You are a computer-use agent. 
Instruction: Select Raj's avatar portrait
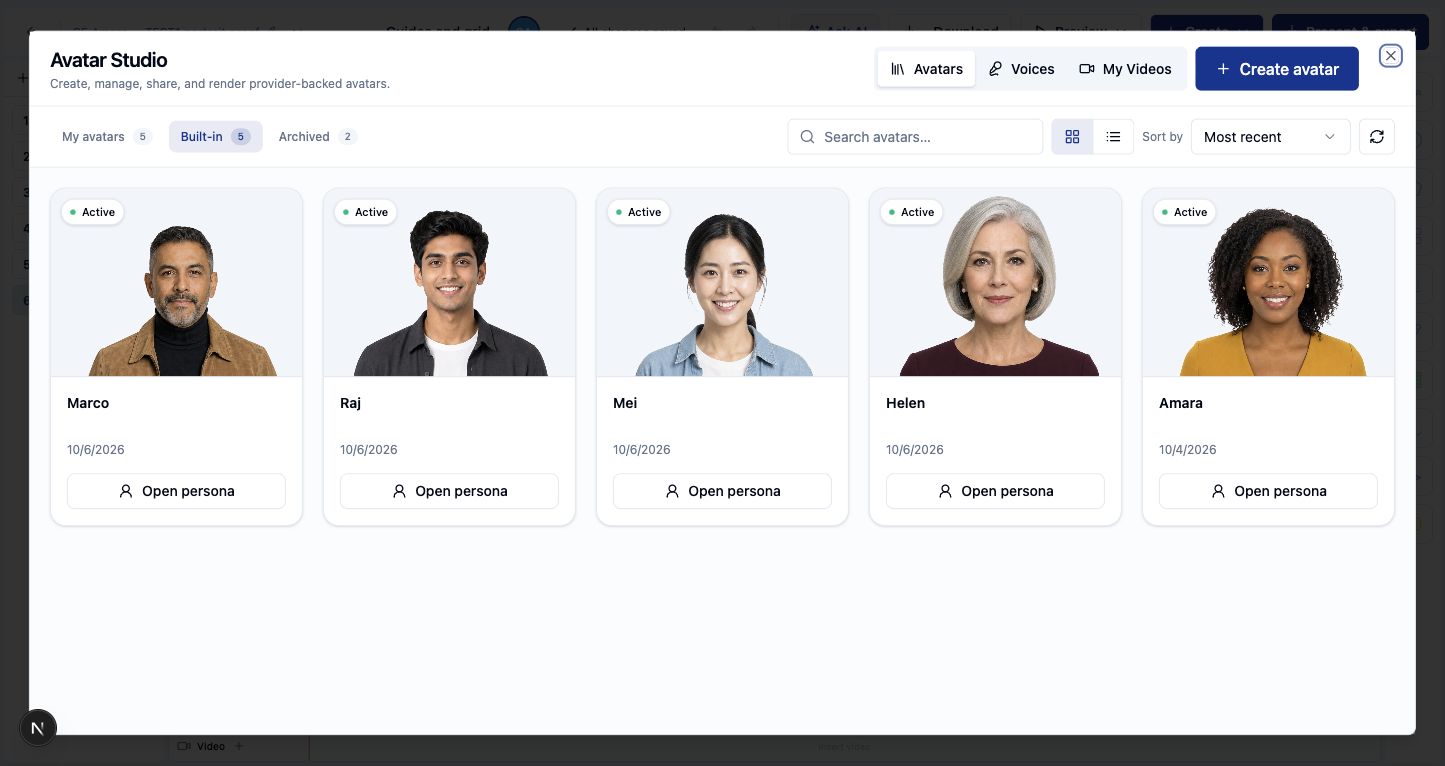(450, 283)
